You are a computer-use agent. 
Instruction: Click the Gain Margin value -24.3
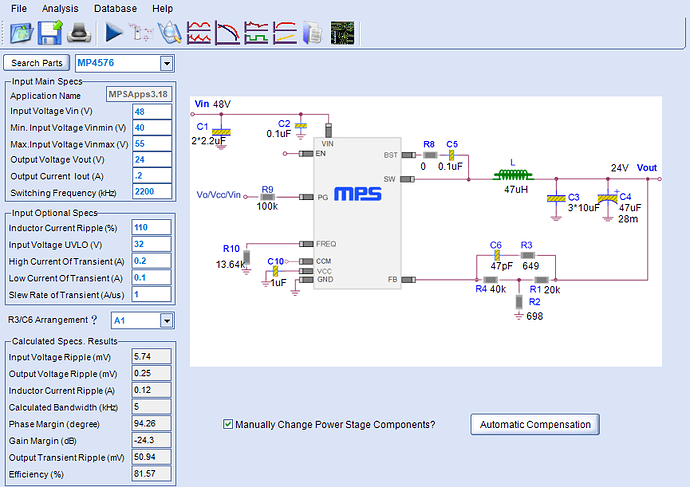pyautogui.click(x=151, y=440)
